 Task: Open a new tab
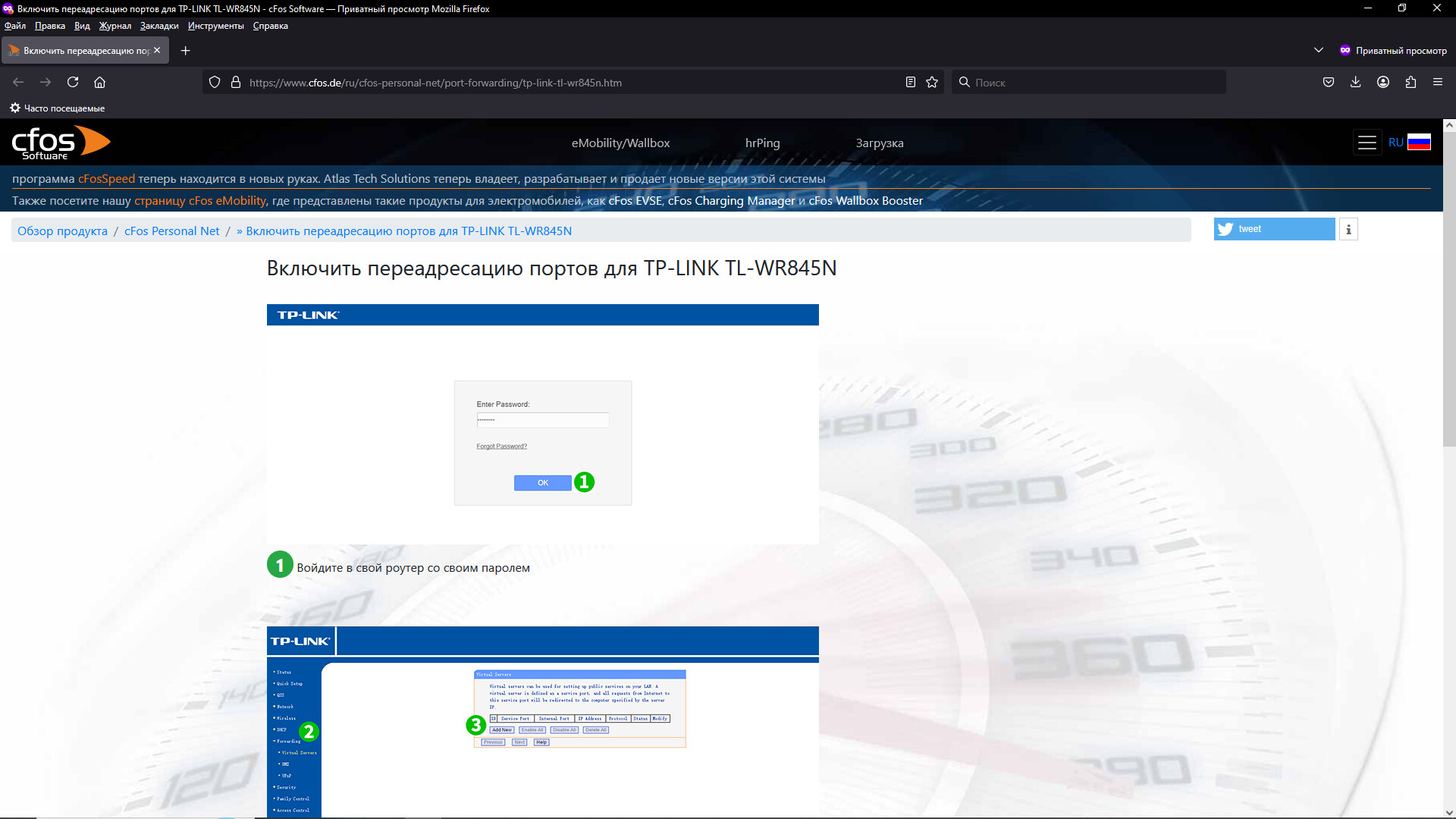[x=186, y=50]
